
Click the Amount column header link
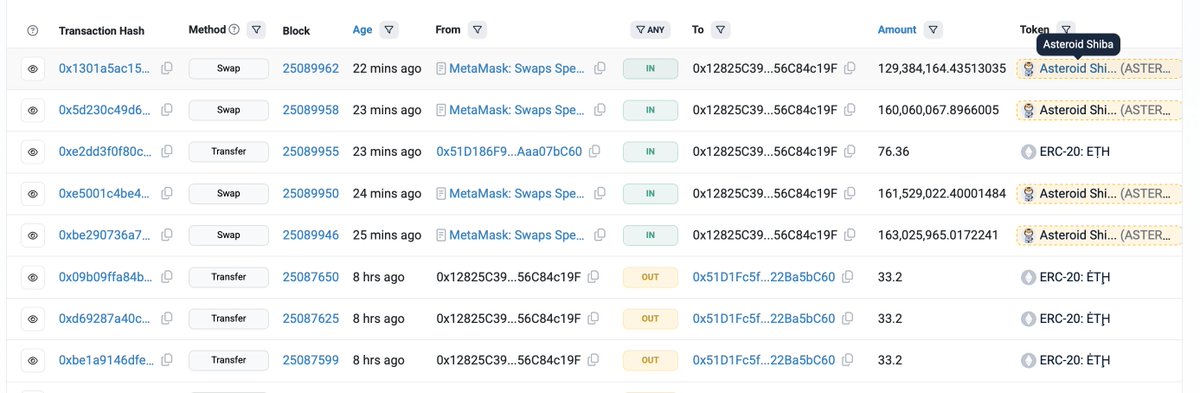pos(897,30)
